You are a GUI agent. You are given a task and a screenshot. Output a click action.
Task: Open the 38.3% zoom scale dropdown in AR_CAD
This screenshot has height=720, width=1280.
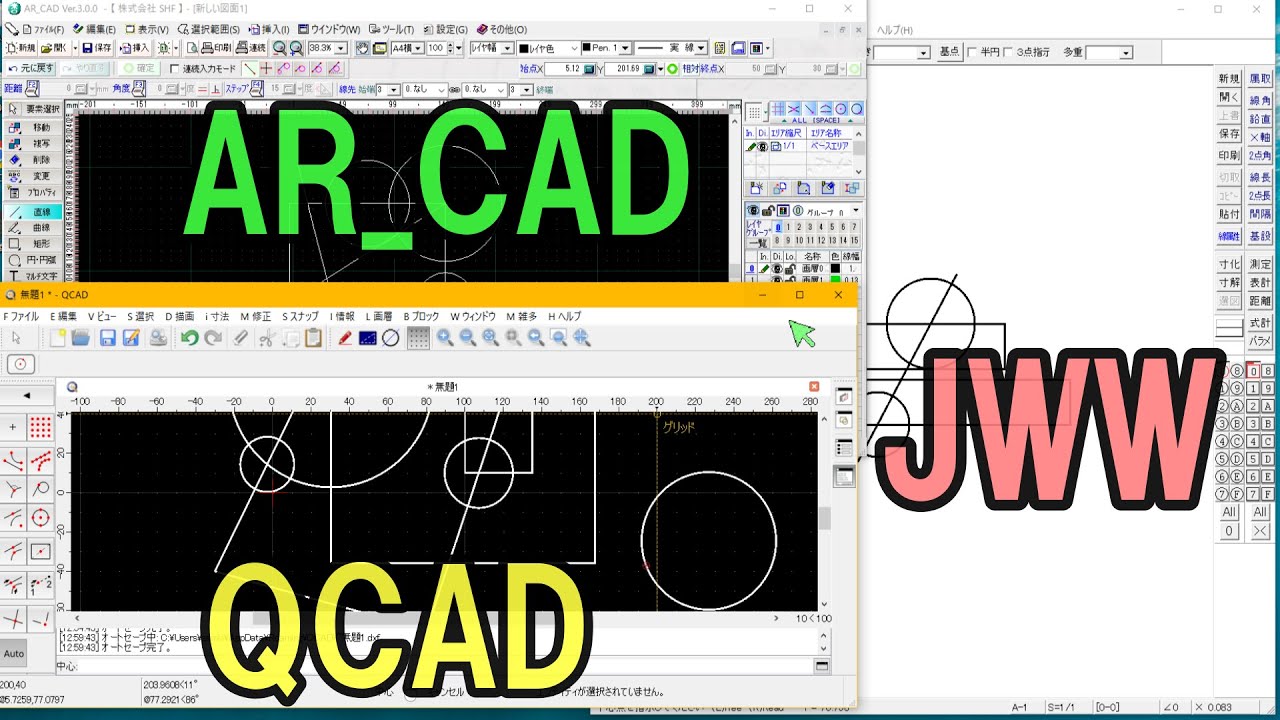pyautogui.click(x=341, y=48)
